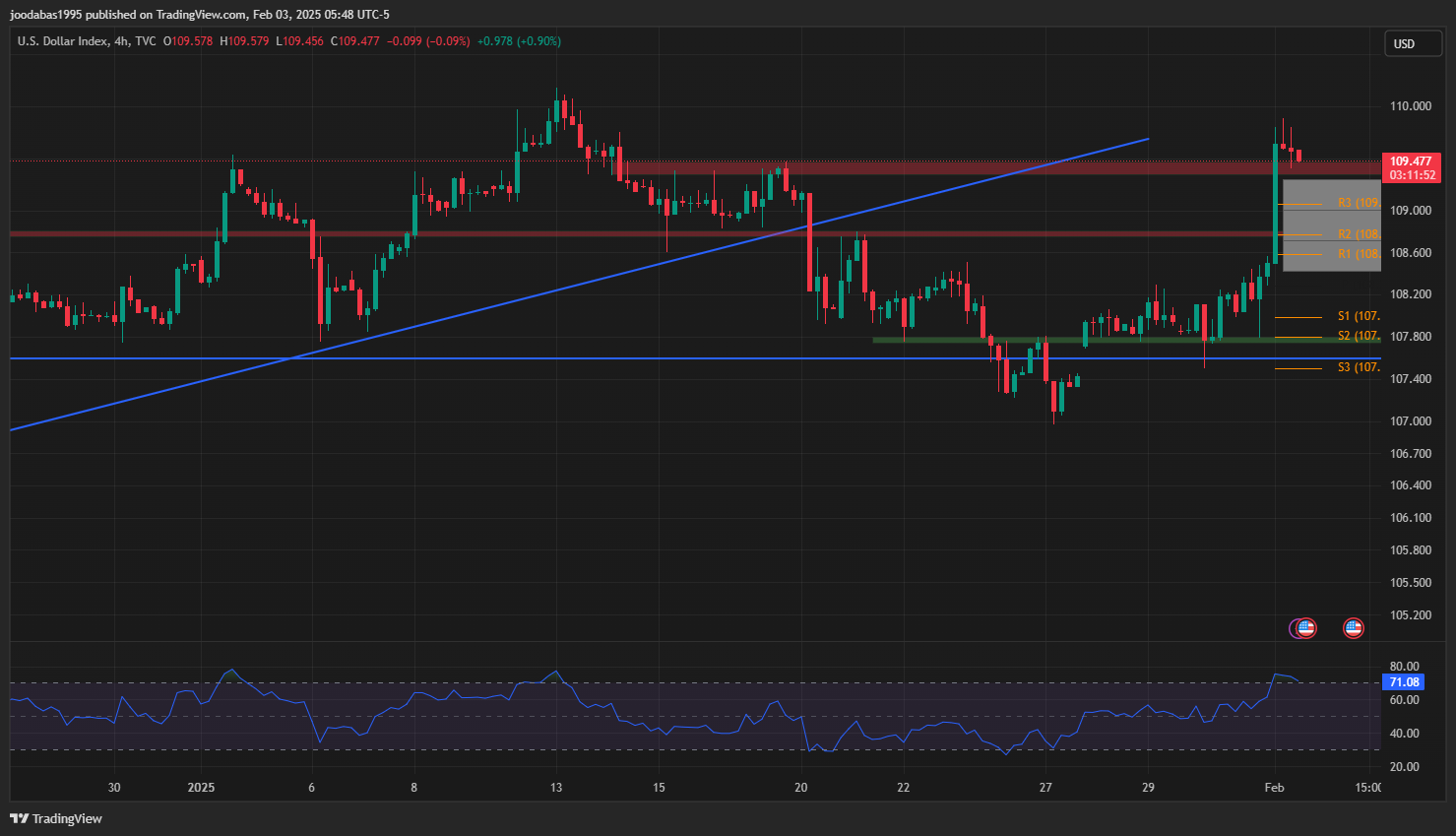Click the 'Feb' date label on time axis
Viewport: 1456px width, 836px height.
coord(1274,787)
